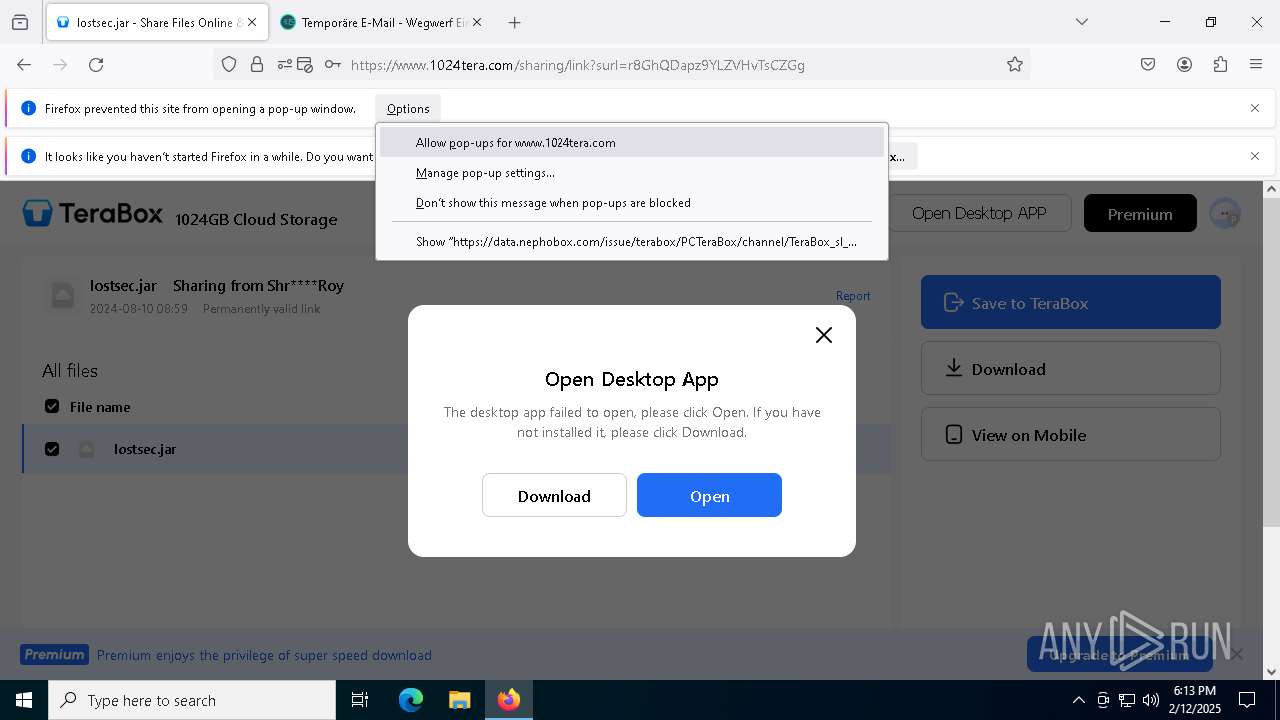Click View on Mobile button
The width and height of the screenshot is (1280, 720).
pos(1071,434)
